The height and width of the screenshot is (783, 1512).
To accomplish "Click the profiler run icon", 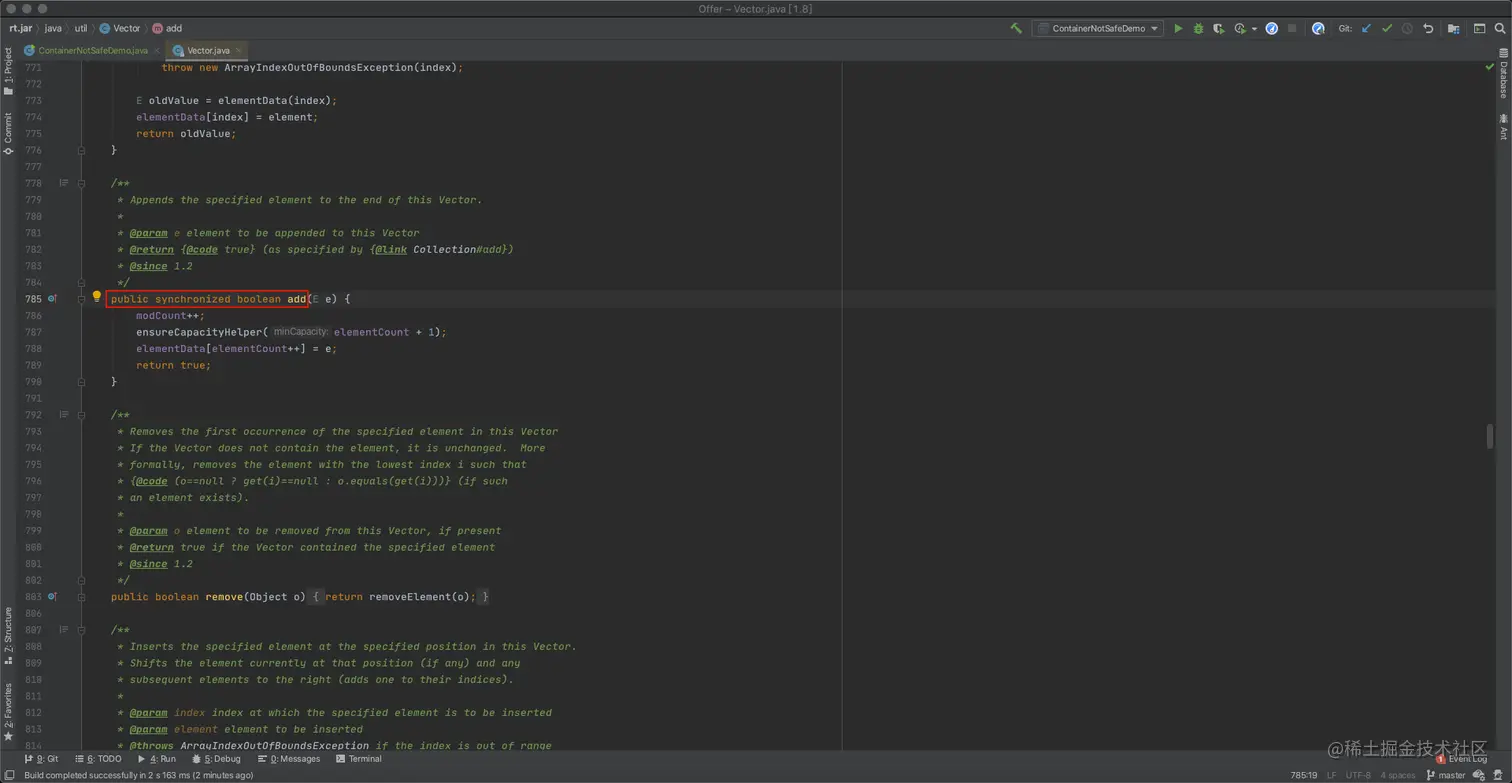I will (1240, 29).
